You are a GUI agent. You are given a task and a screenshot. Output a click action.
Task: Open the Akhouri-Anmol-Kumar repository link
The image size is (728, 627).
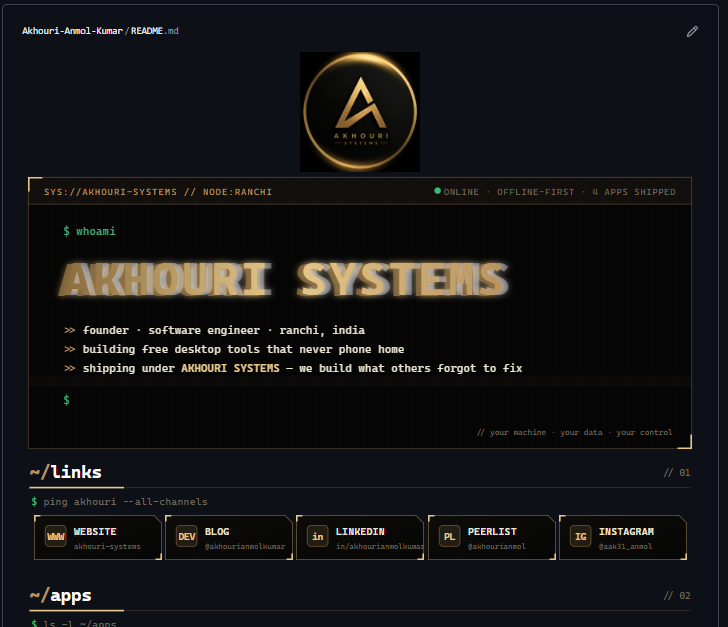tap(72, 31)
